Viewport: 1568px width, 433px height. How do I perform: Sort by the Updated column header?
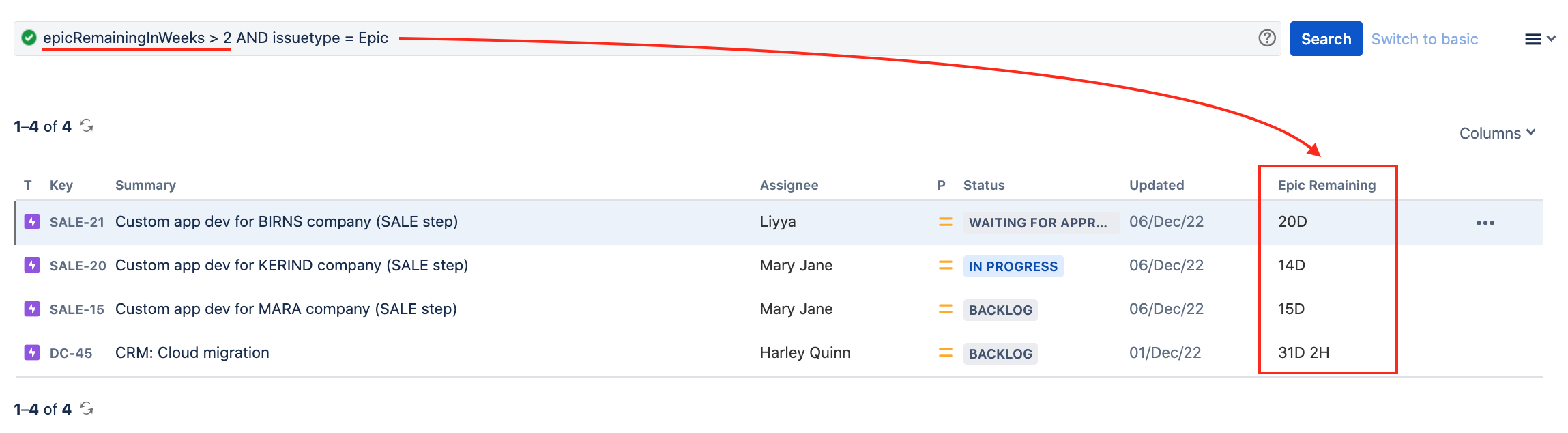[x=1157, y=185]
